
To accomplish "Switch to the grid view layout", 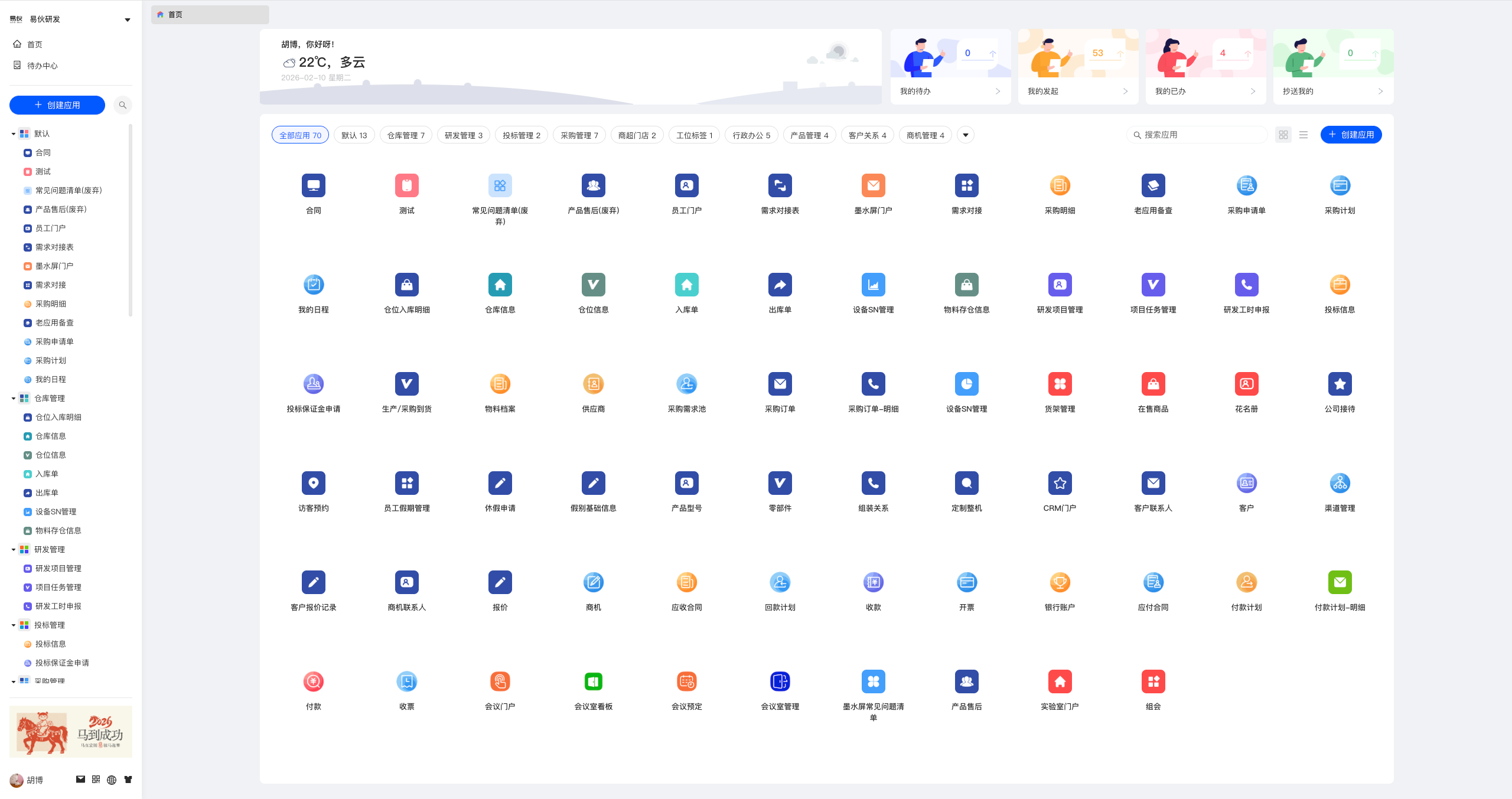I will [x=1283, y=135].
